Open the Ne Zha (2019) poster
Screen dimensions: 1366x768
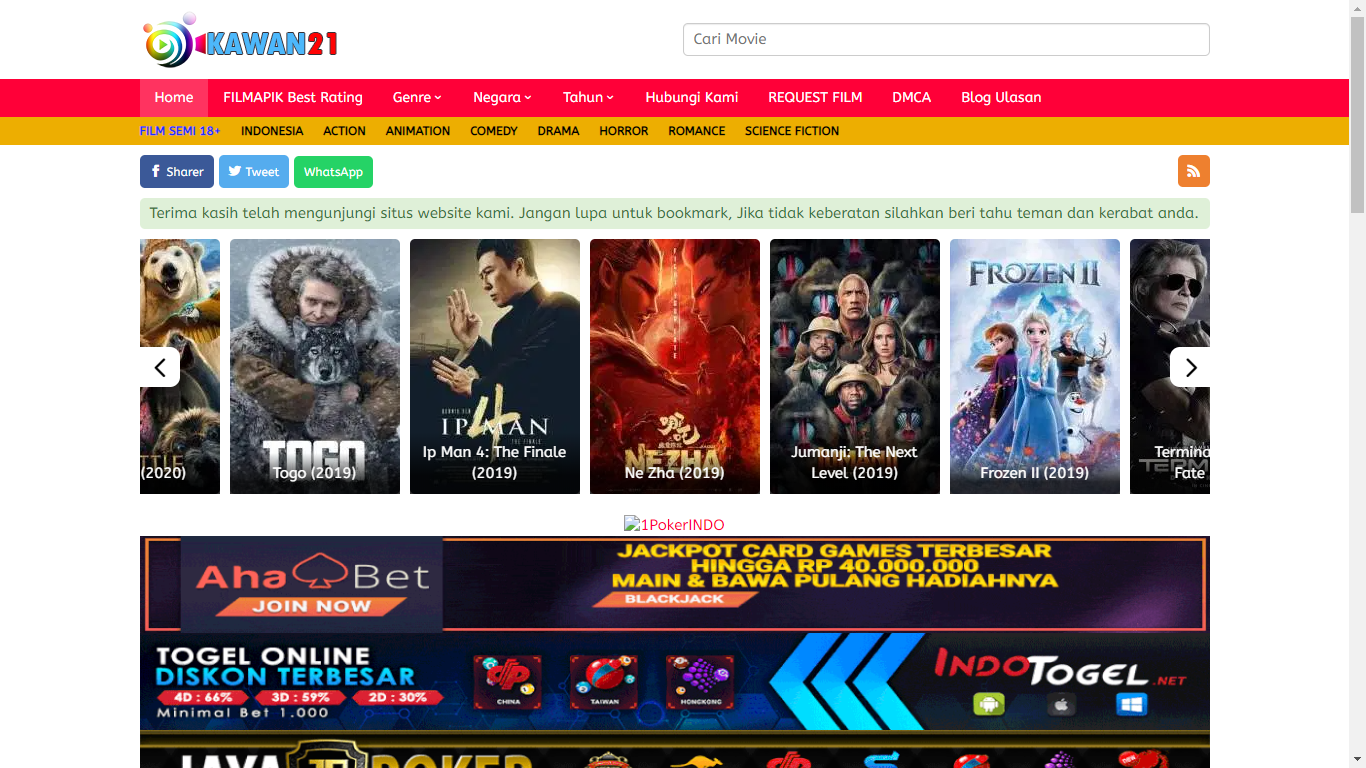(x=675, y=366)
